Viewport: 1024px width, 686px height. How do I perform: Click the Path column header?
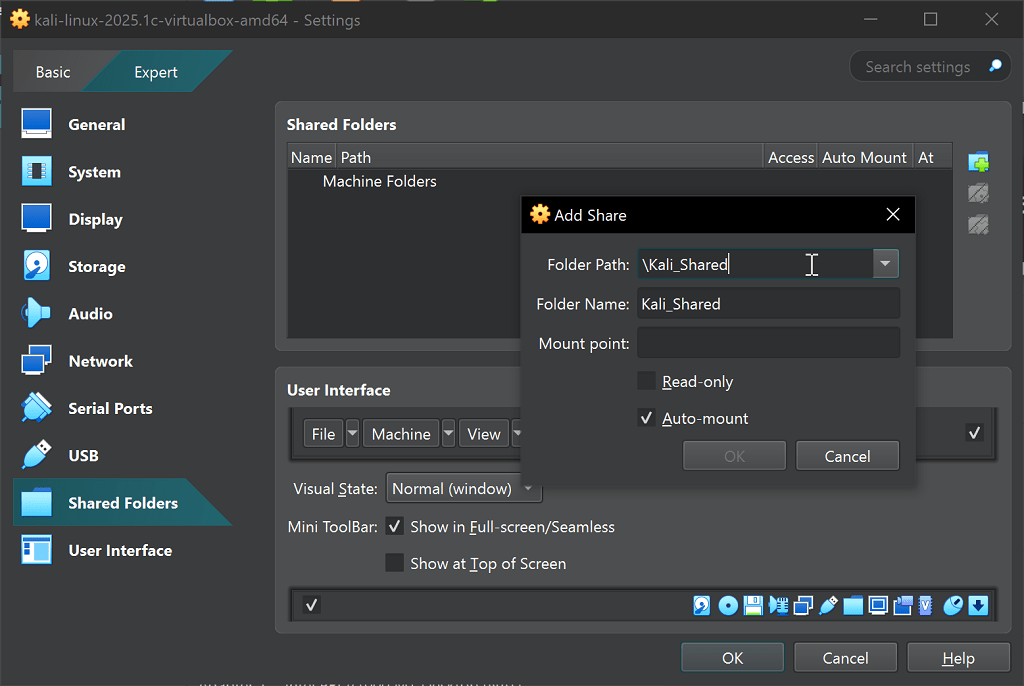coord(550,157)
